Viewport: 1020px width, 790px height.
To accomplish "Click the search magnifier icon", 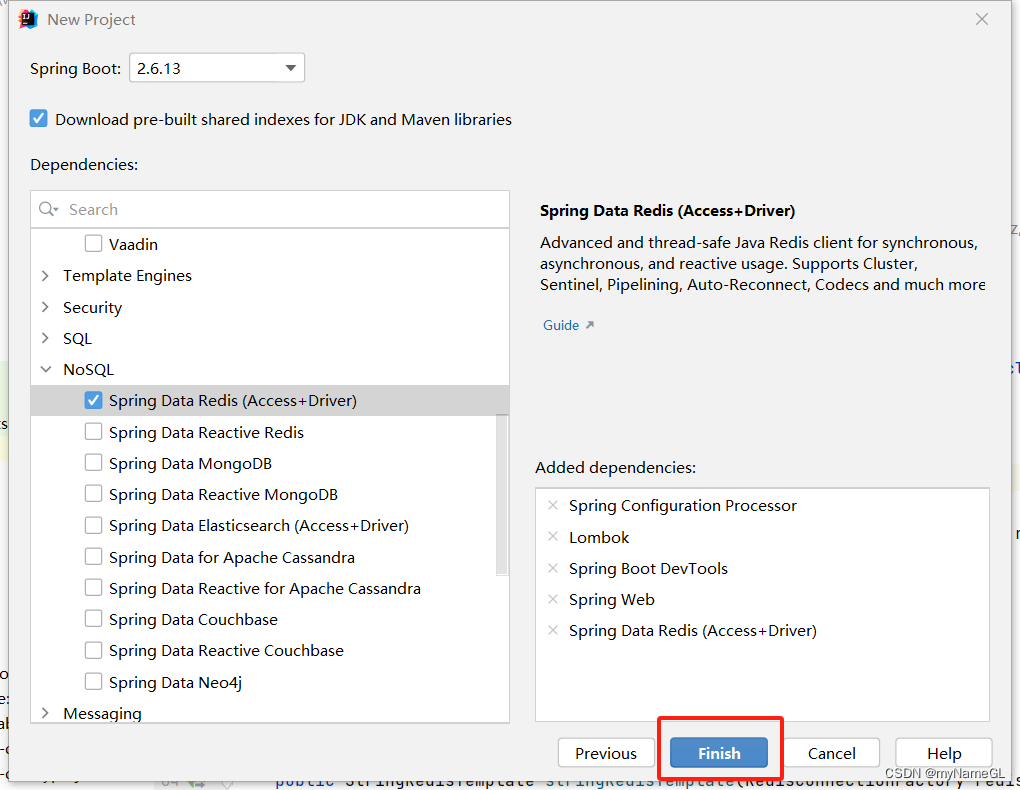I will pyautogui.click(x=47, y=209).
